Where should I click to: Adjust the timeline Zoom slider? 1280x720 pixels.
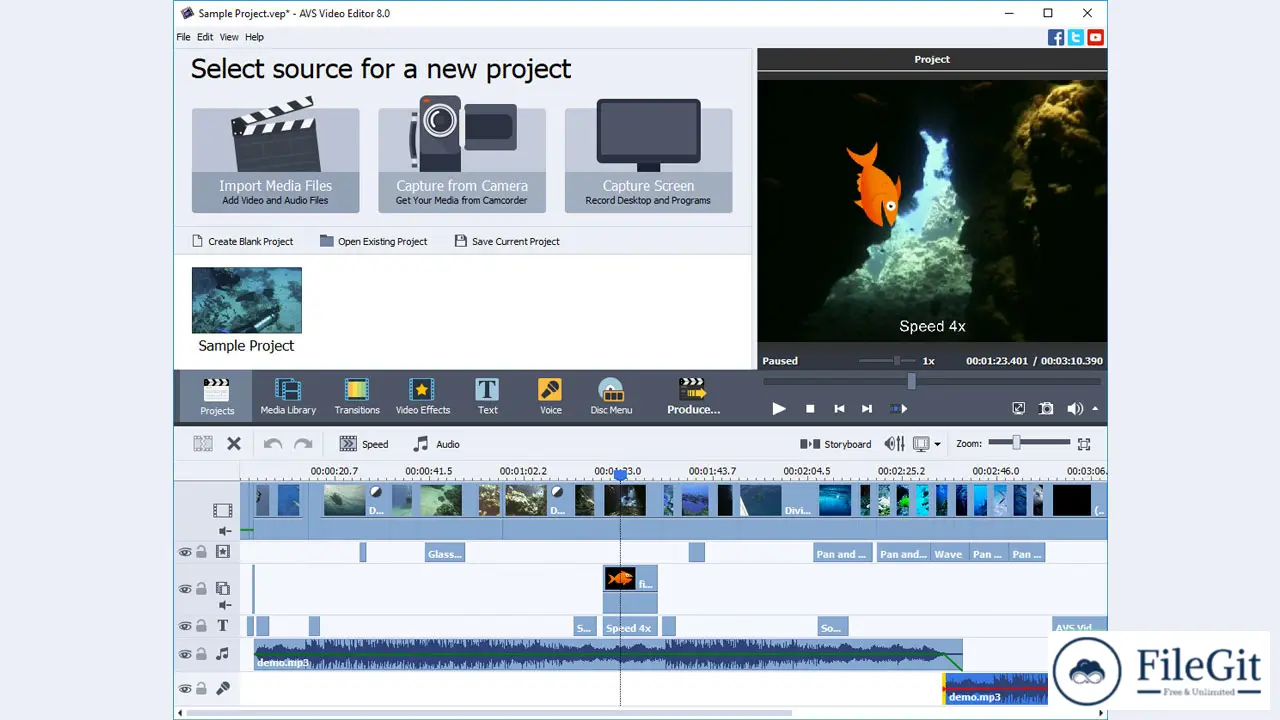(1017, 442)
